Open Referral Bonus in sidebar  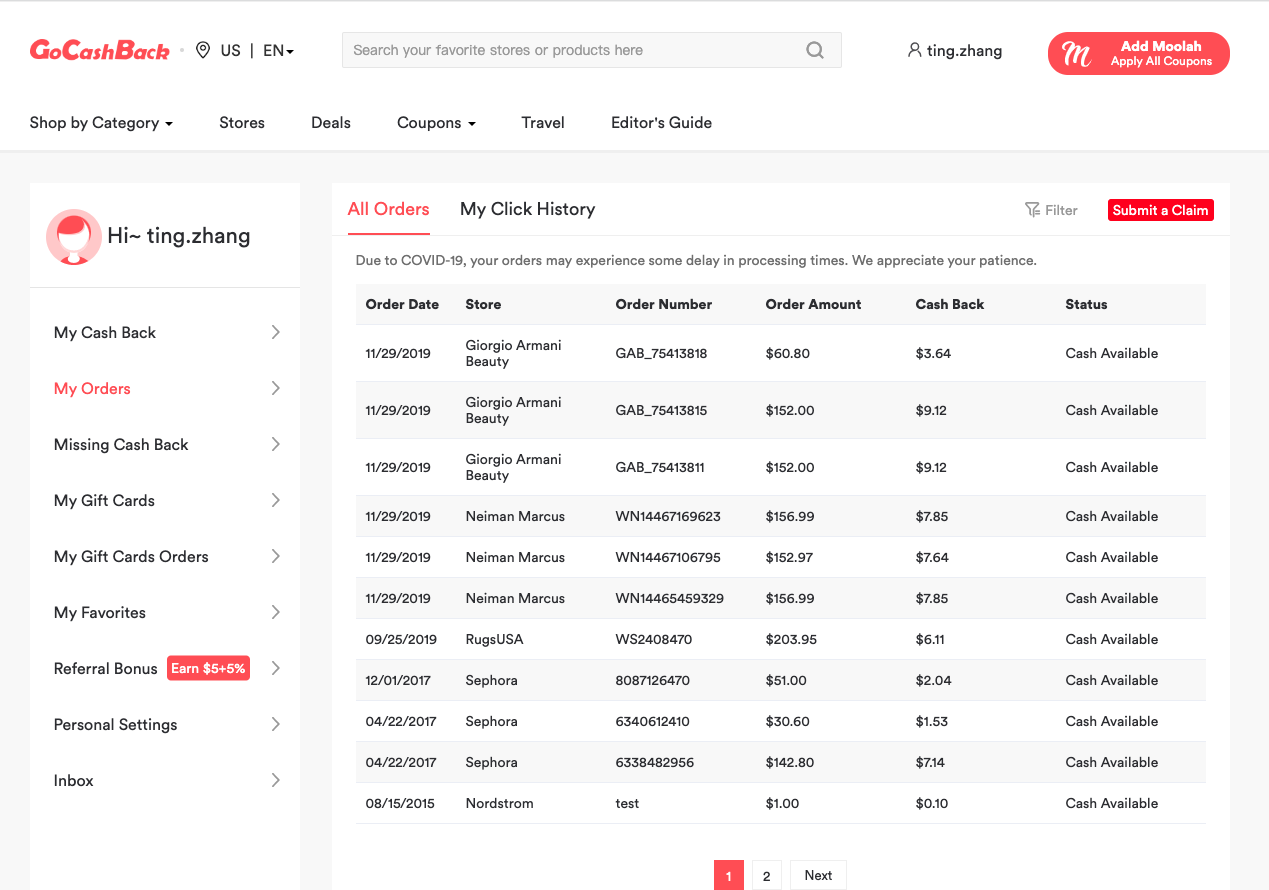pyautogui.click(x=106, y=668)
